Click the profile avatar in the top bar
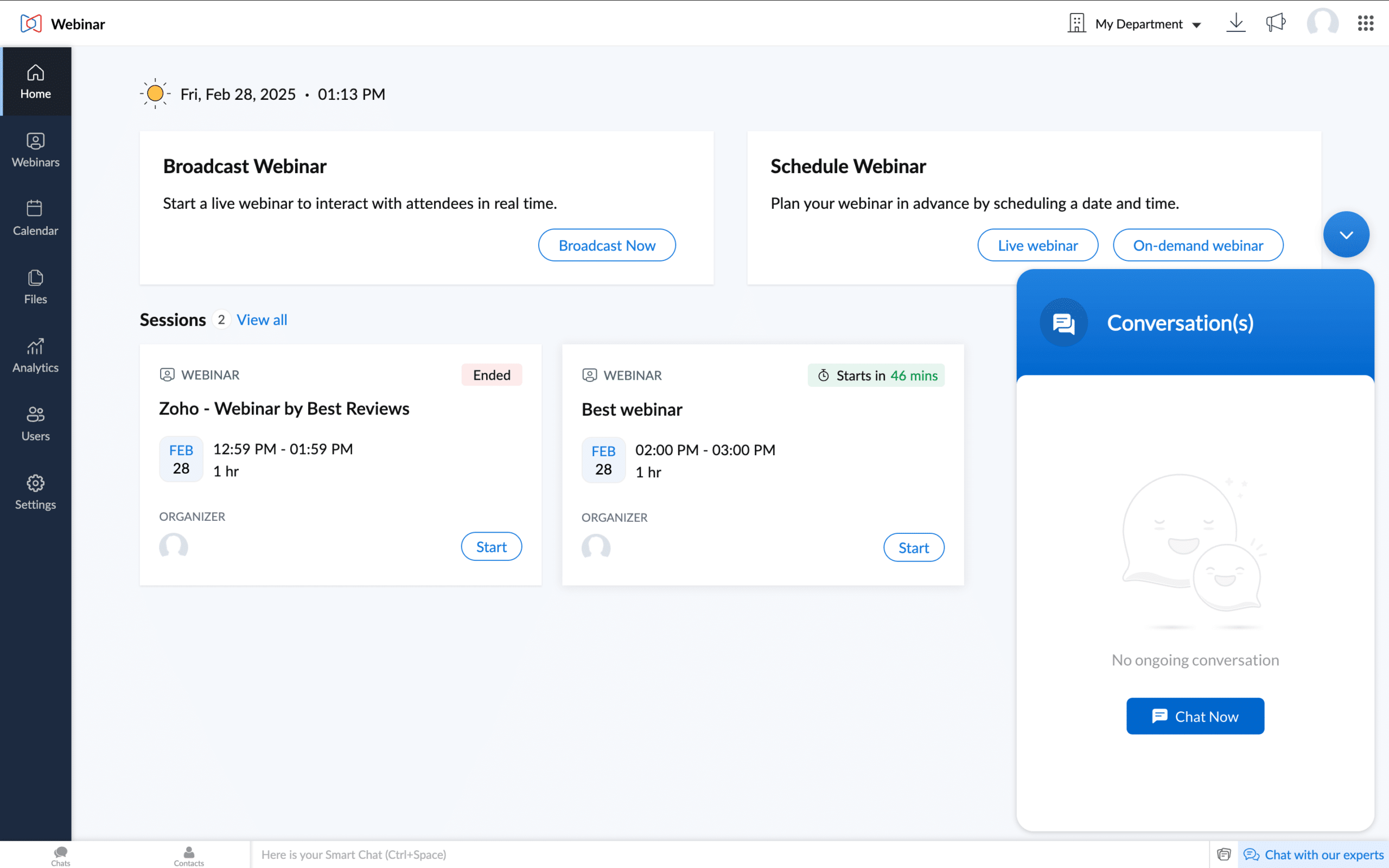1389x868 pixels. [1322, 23]
